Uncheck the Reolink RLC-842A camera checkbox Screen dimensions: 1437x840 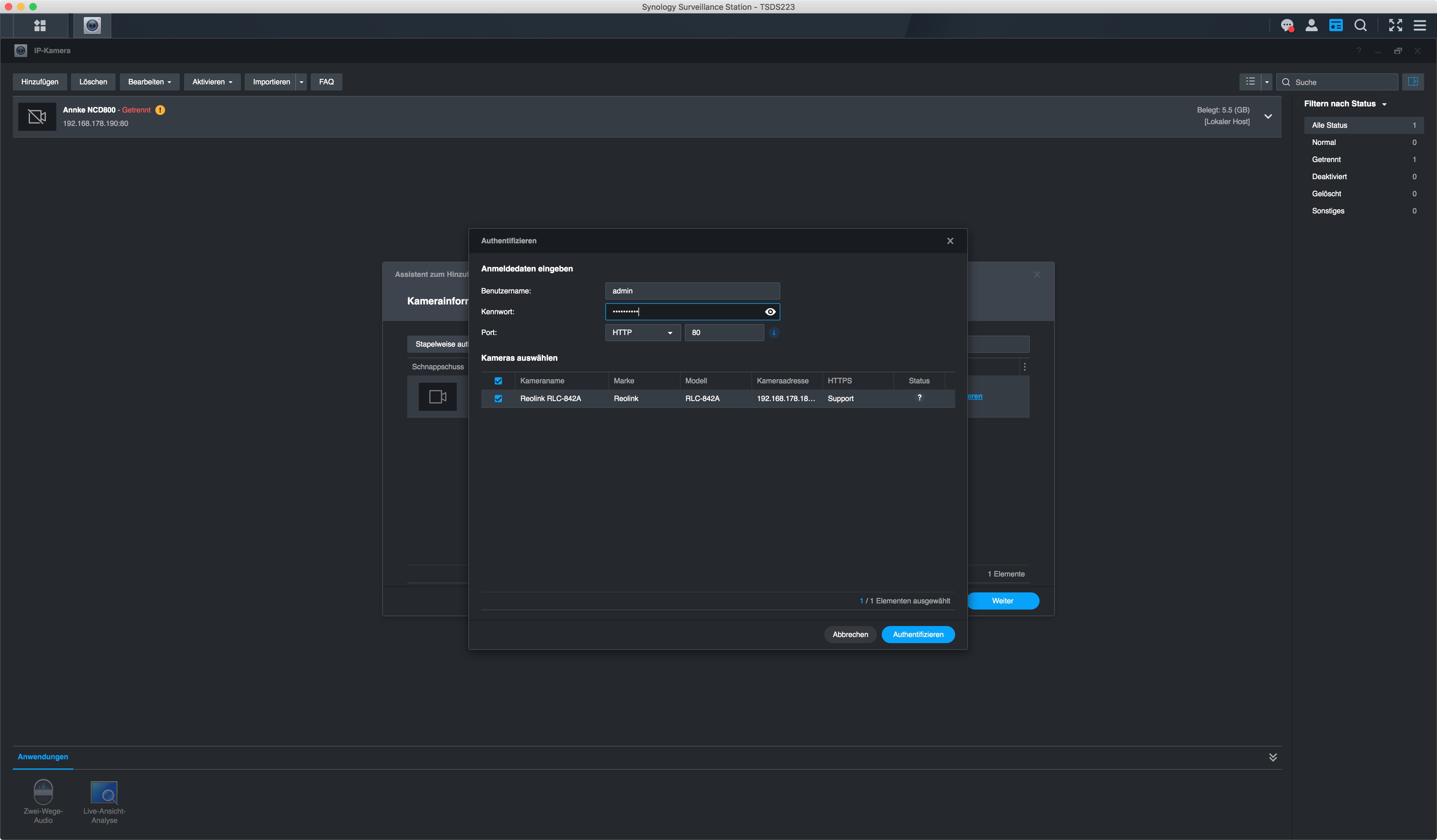coord(498,399)
